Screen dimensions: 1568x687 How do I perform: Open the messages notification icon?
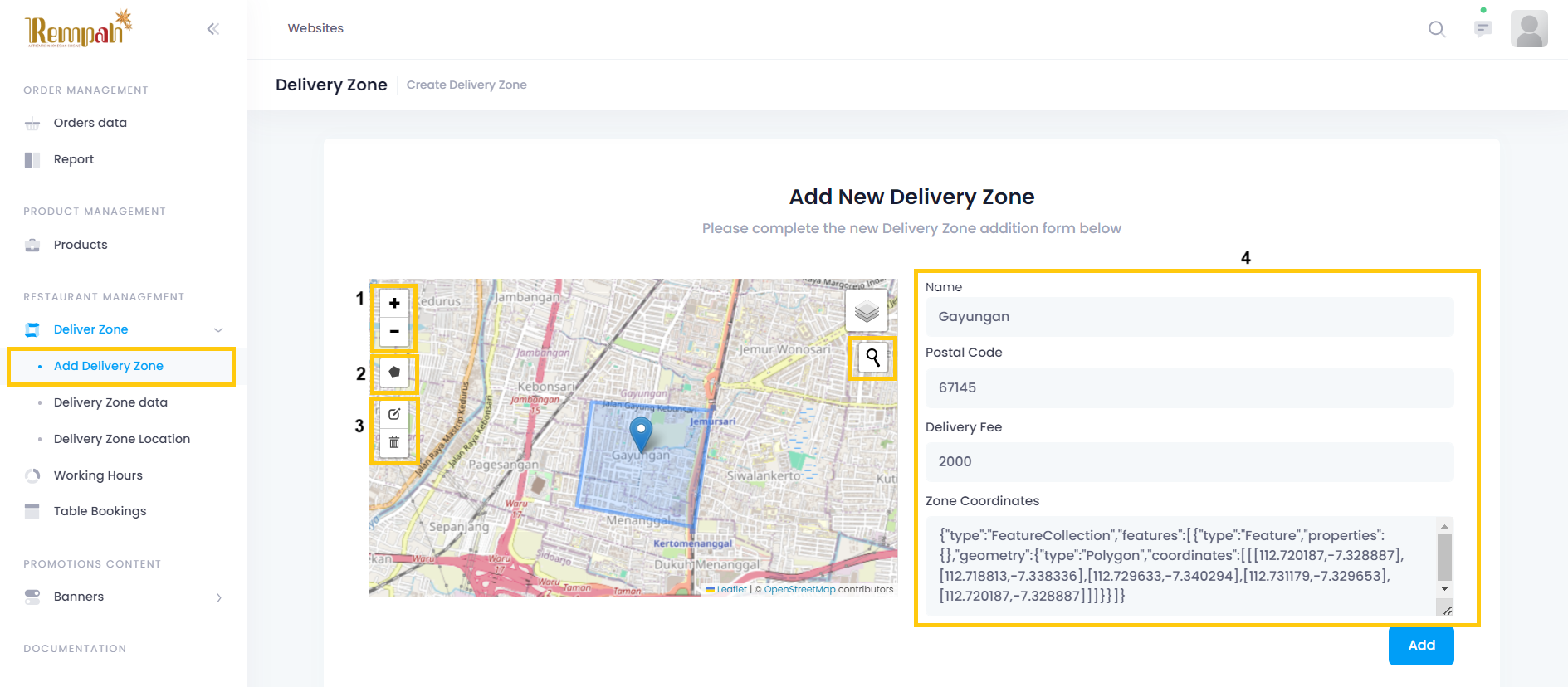click(1483, 29)
